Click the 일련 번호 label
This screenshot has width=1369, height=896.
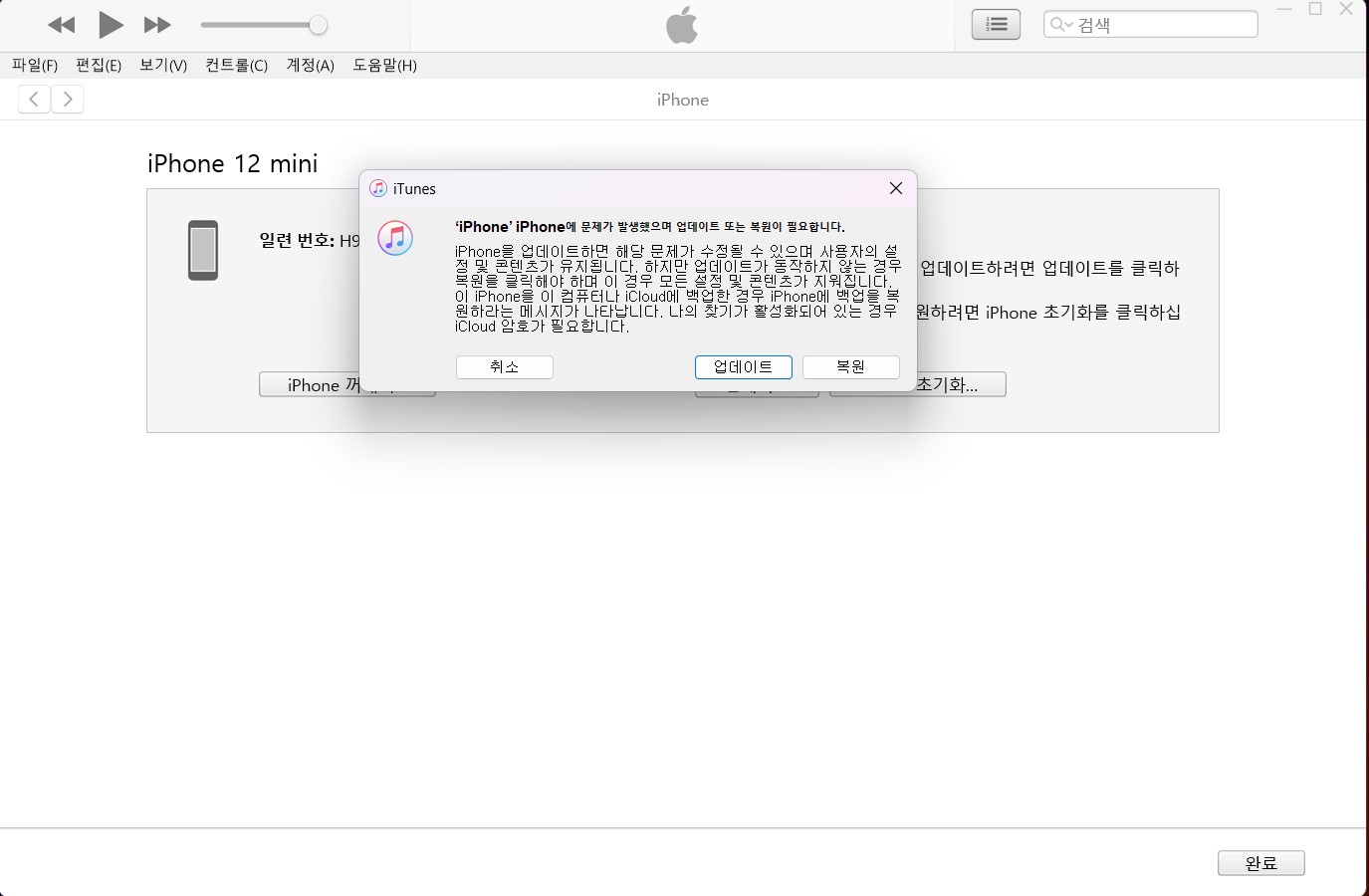tap(297, 240)
